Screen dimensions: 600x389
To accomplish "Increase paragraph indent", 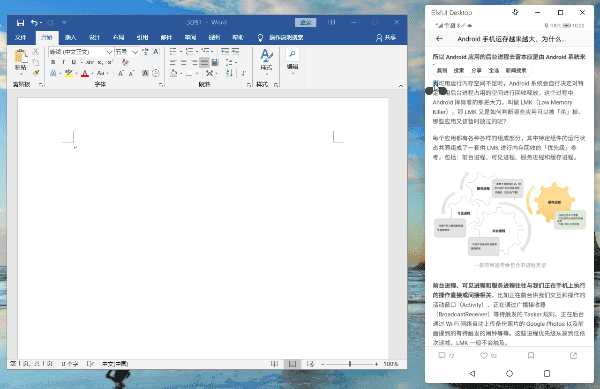I will 235,51.
